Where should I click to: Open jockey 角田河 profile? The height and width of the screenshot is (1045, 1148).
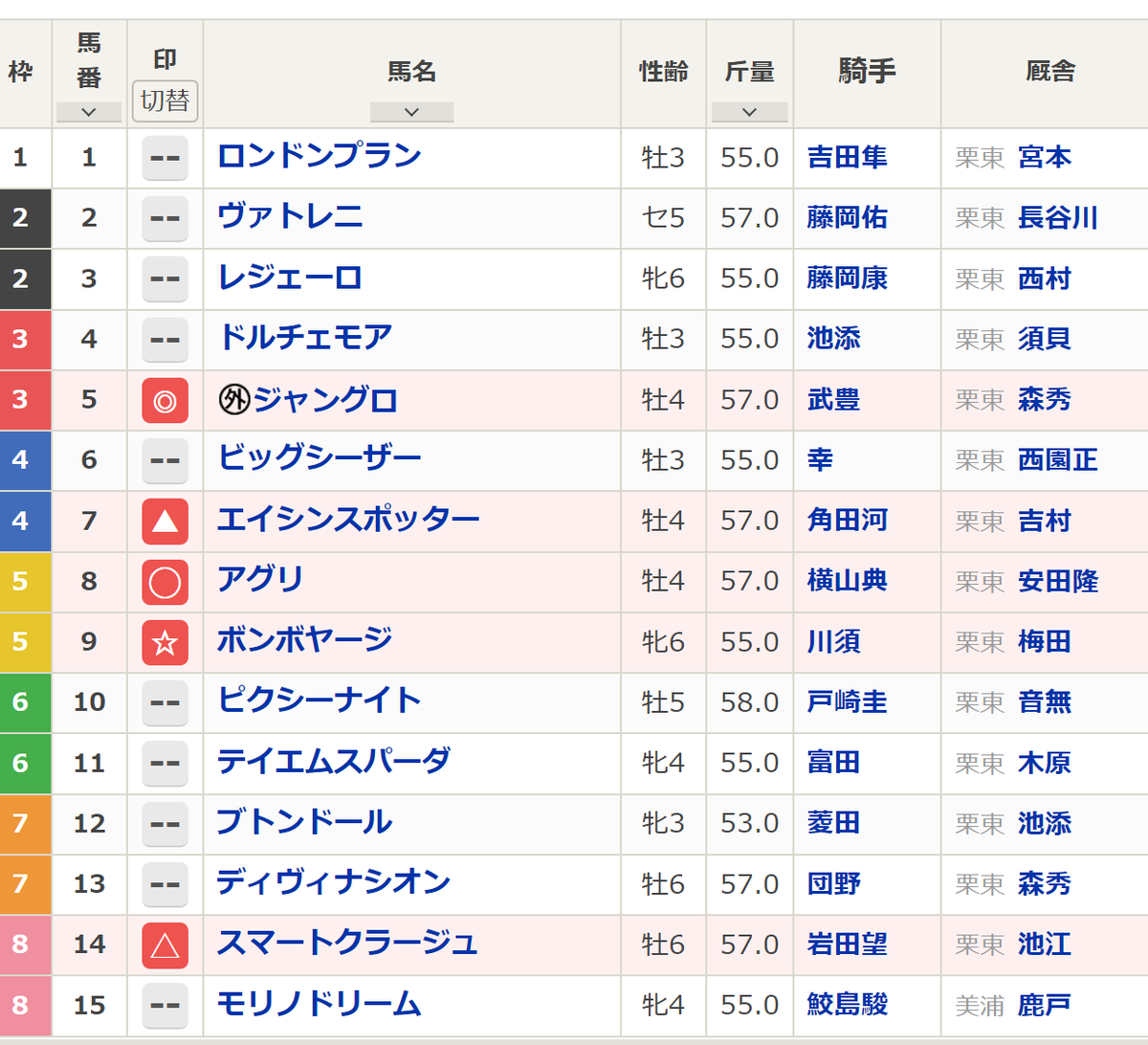(848, 521)
